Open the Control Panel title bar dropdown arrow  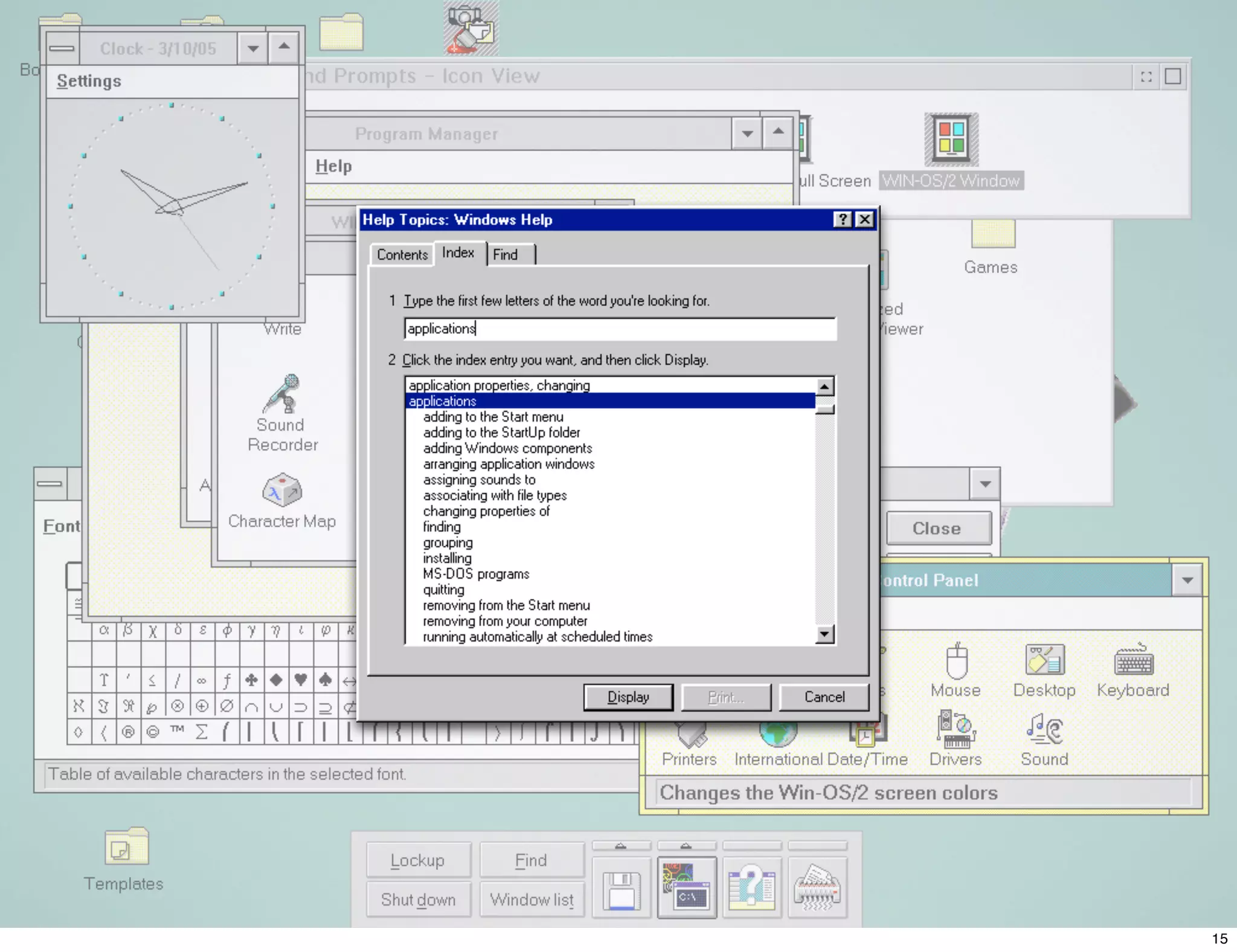coord(1187,581)
